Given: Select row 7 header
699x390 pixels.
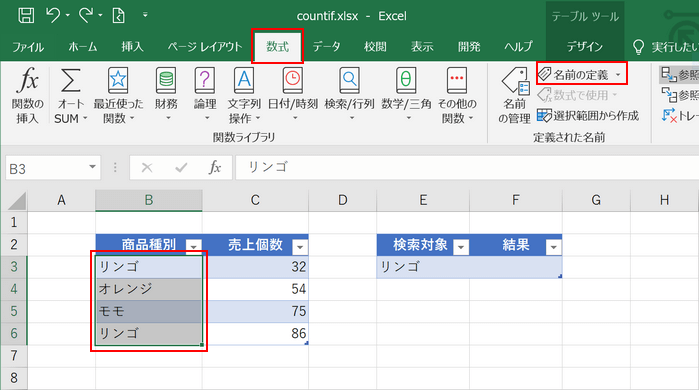Looking at the screenshot, I should (14, 356).
